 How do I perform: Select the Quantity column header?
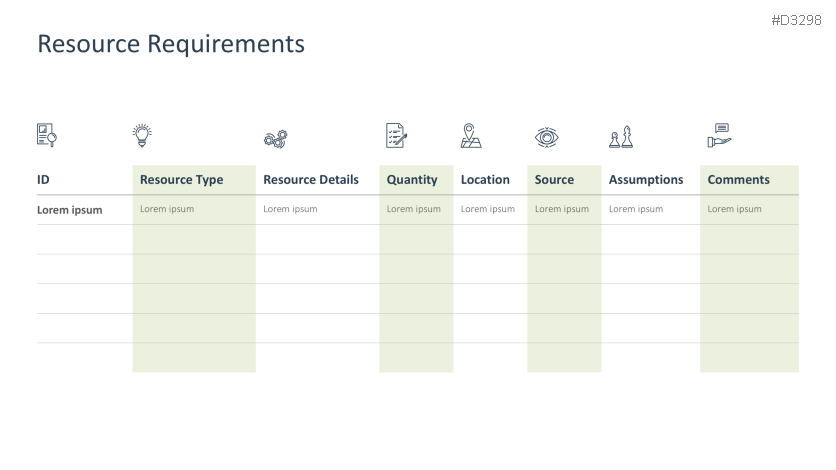[x=412, y=180]
